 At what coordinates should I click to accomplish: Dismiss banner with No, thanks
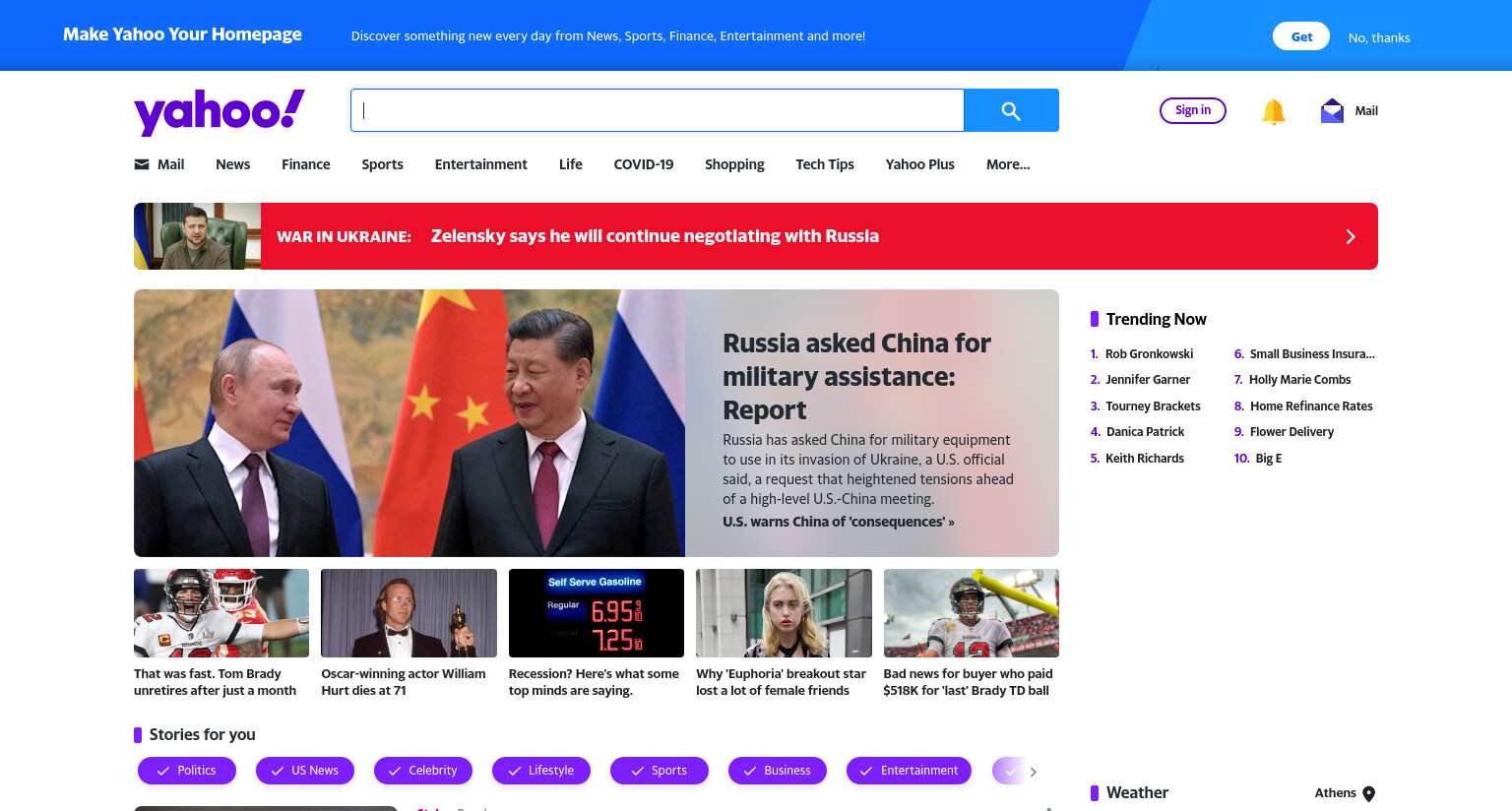[x=1379, y=37]
